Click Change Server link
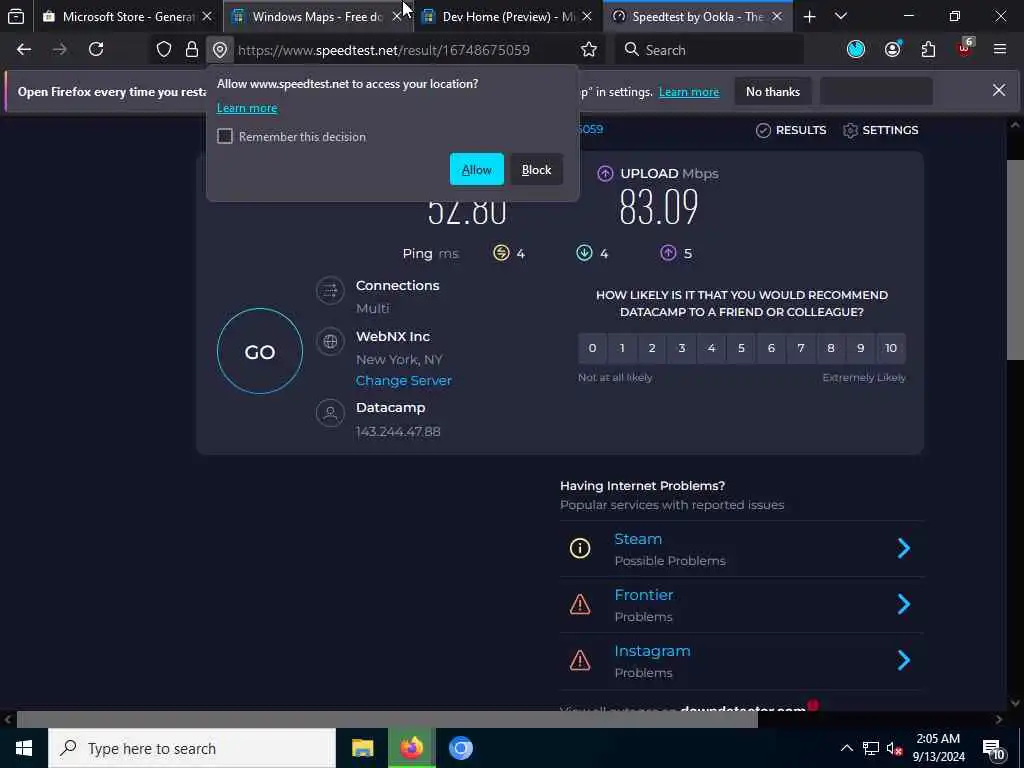1024x768 pixels. tap(404, 381)
